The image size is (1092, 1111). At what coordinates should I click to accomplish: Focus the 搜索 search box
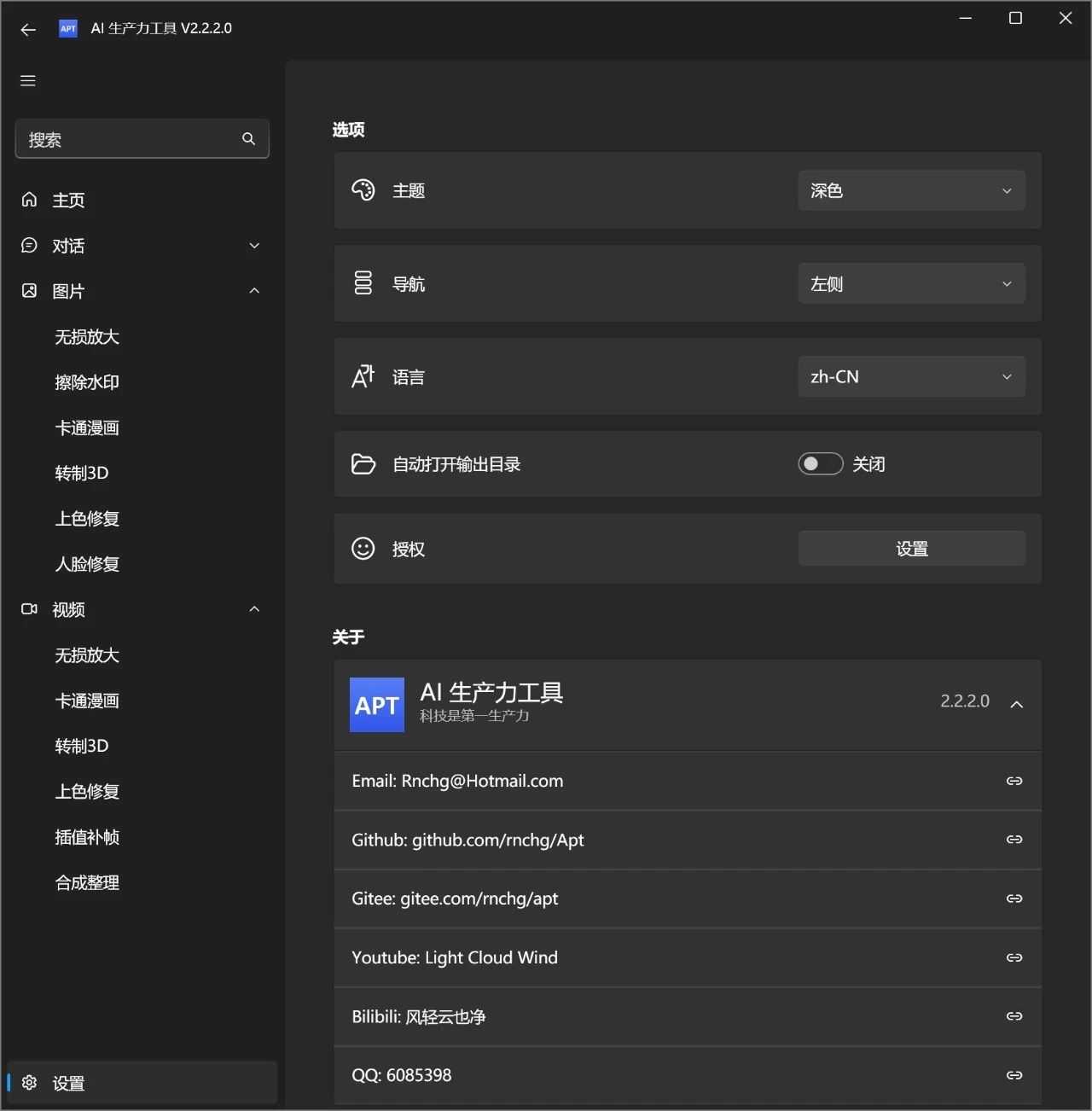click(x=142, y=139)
